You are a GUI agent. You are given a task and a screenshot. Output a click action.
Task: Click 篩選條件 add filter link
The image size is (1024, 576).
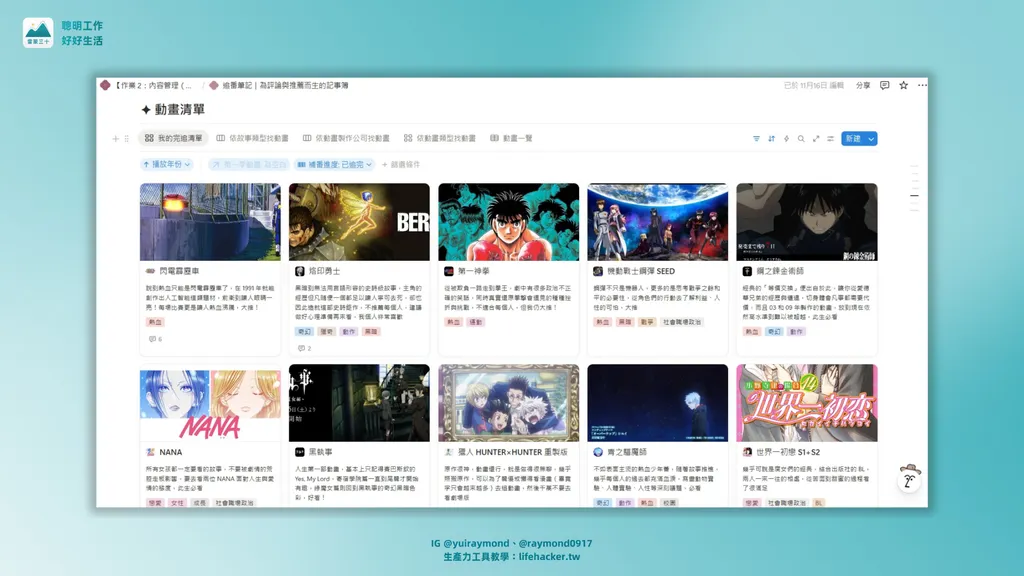401,164
